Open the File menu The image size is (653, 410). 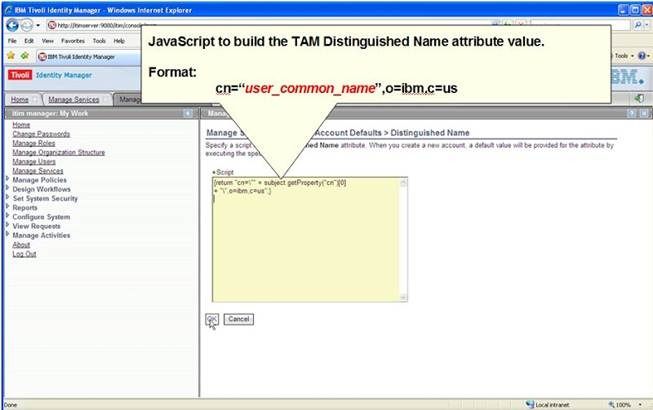point(12,41)
